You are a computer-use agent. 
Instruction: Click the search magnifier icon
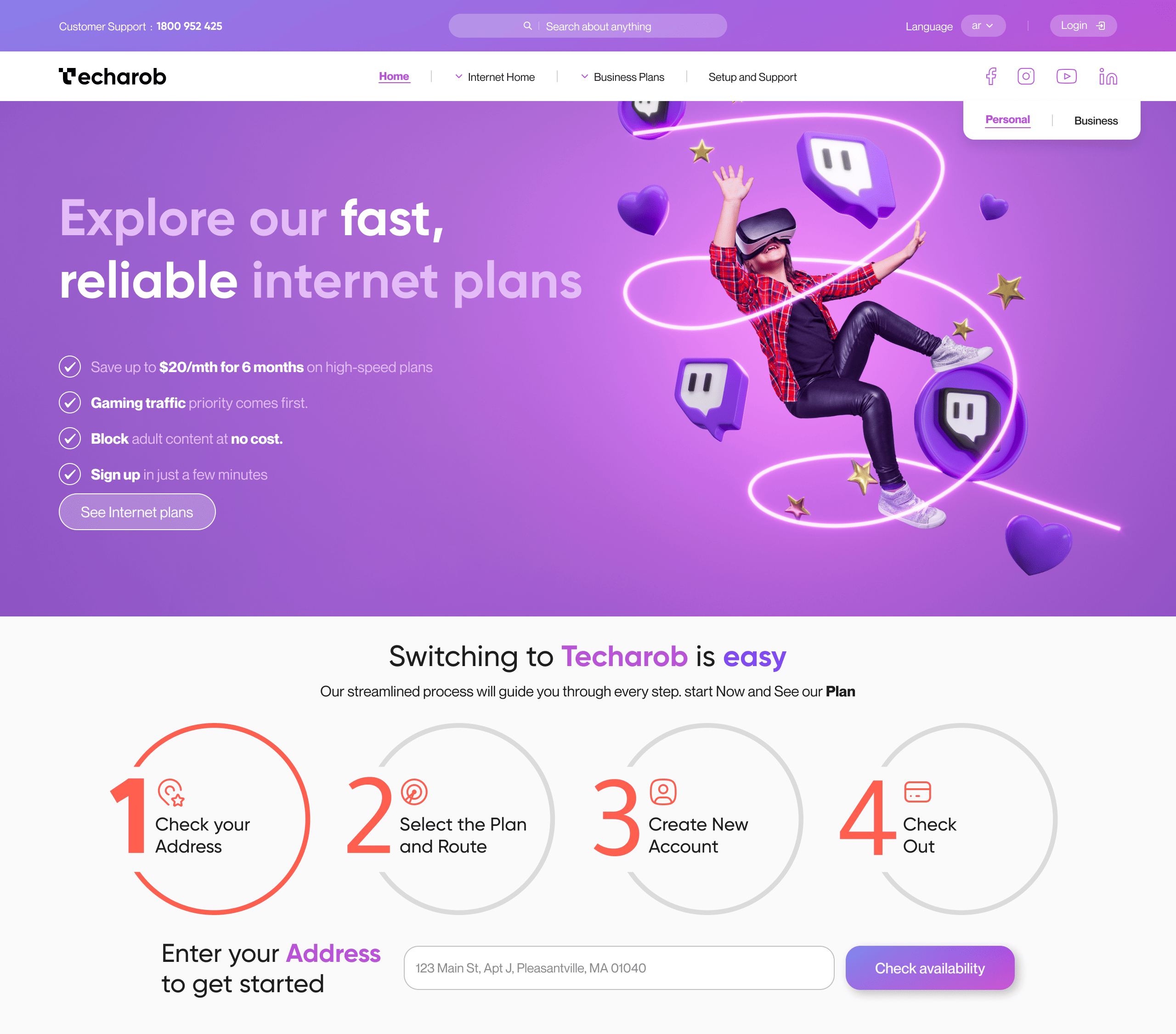(527, 26)
